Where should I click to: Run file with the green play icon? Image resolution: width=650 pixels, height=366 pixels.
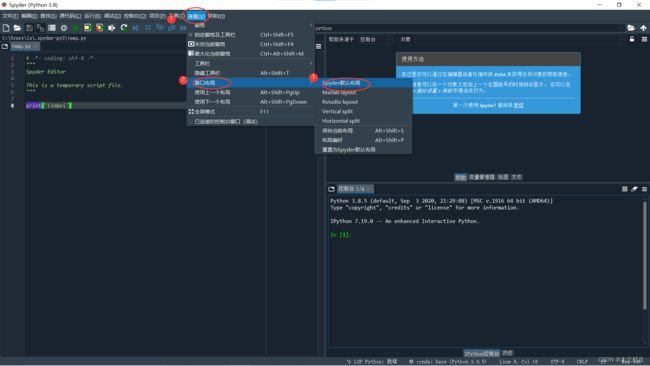pos(75,28)
